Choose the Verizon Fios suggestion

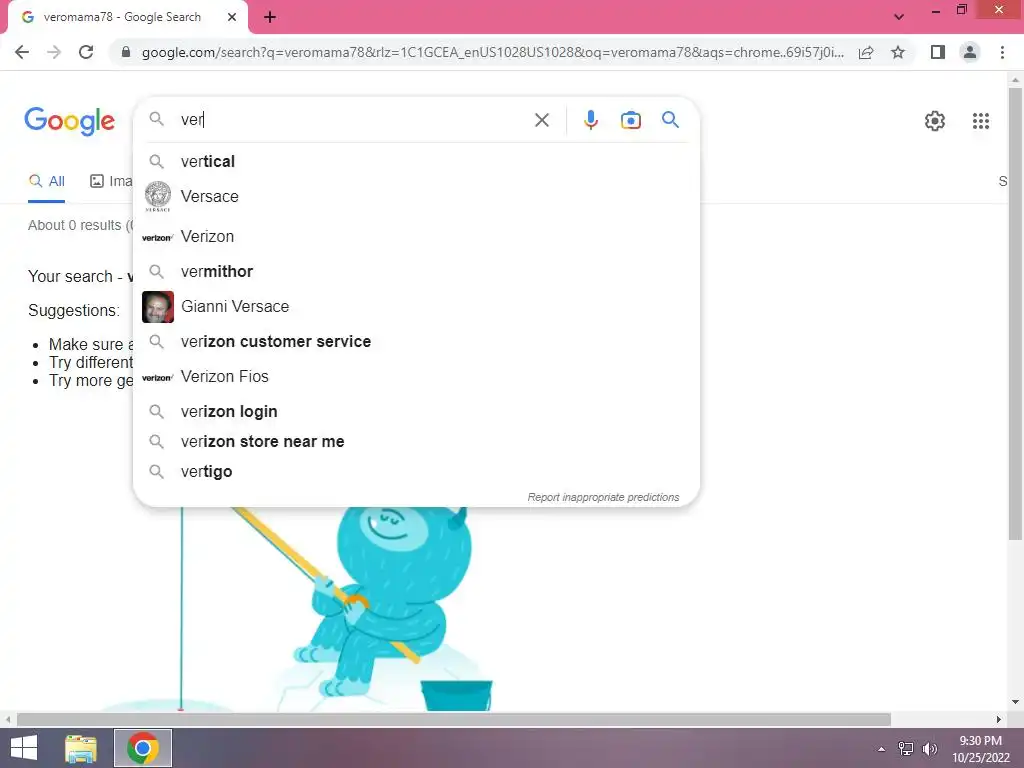416,377
